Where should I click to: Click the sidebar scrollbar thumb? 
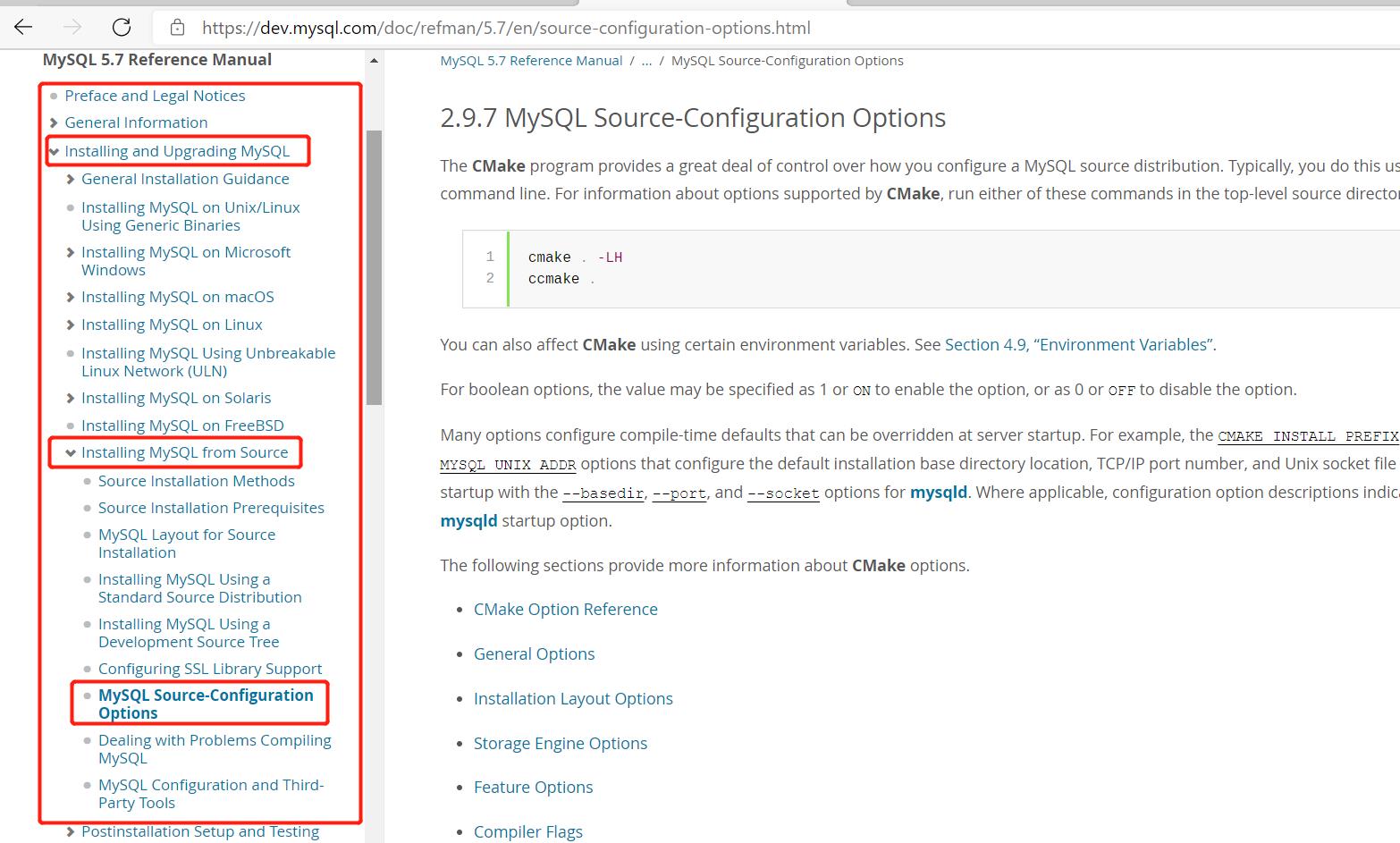click(374, 268)
